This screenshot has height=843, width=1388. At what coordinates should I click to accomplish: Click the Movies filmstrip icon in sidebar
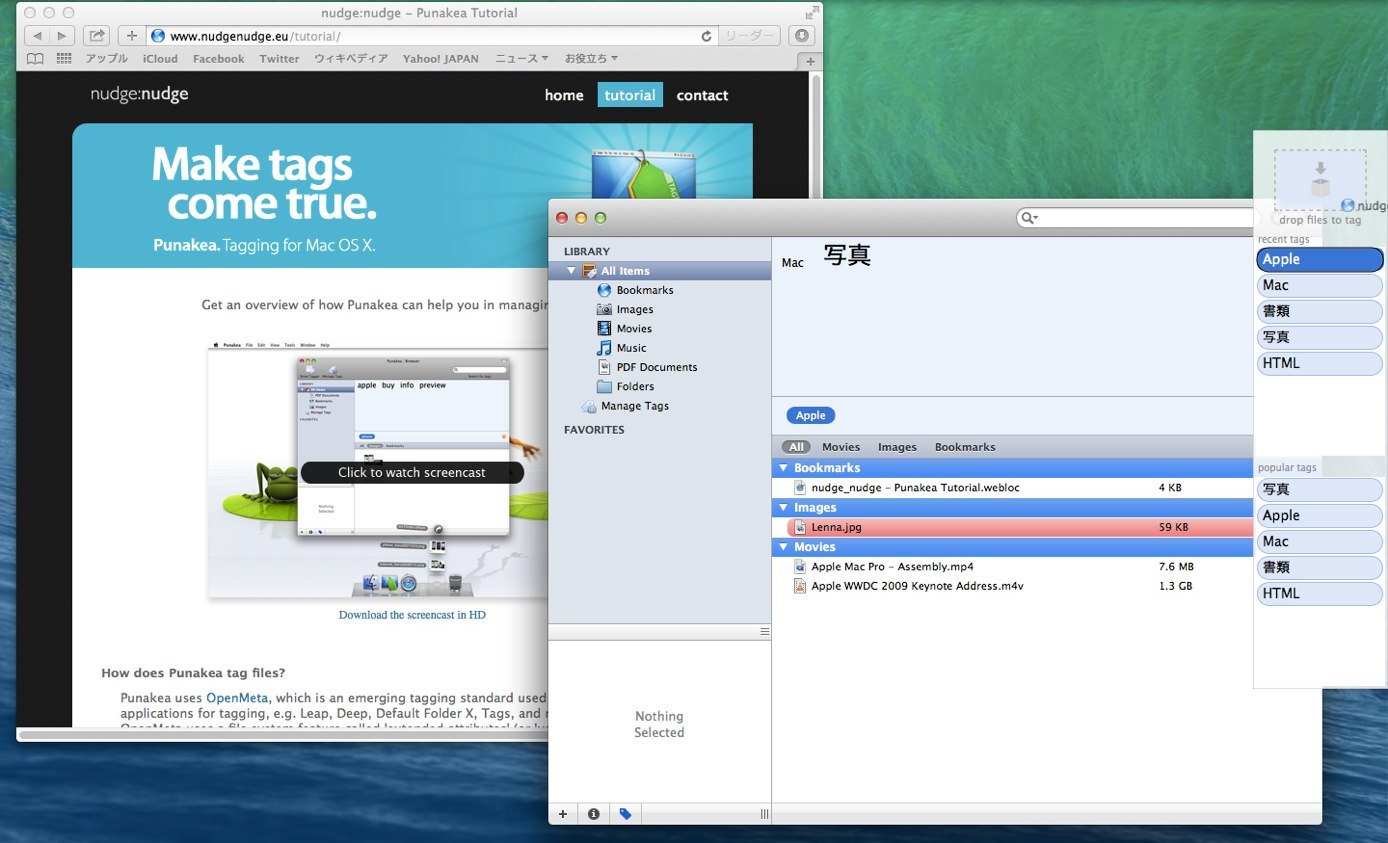[604, 328]
